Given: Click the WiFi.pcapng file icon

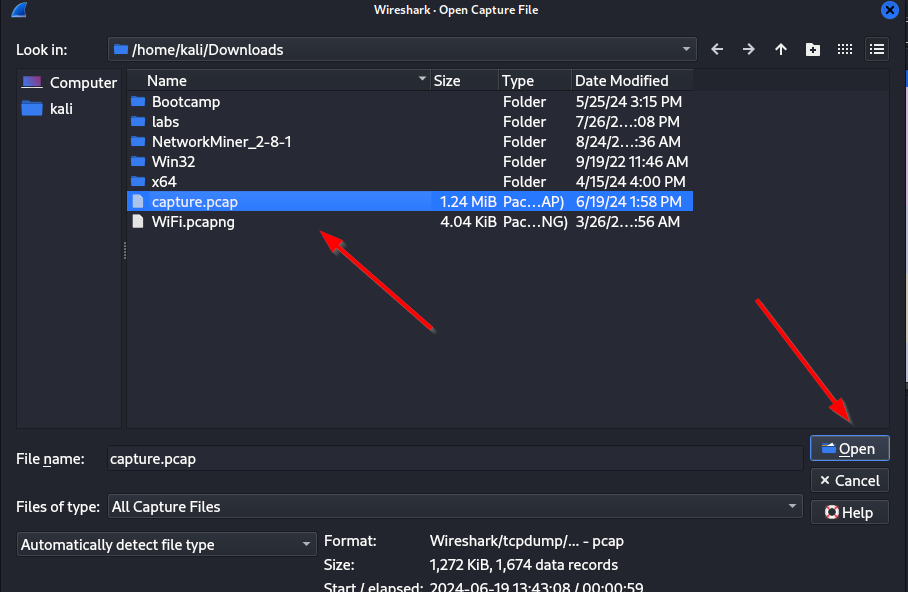Looking at the screenshot, I should pos(138,222).
